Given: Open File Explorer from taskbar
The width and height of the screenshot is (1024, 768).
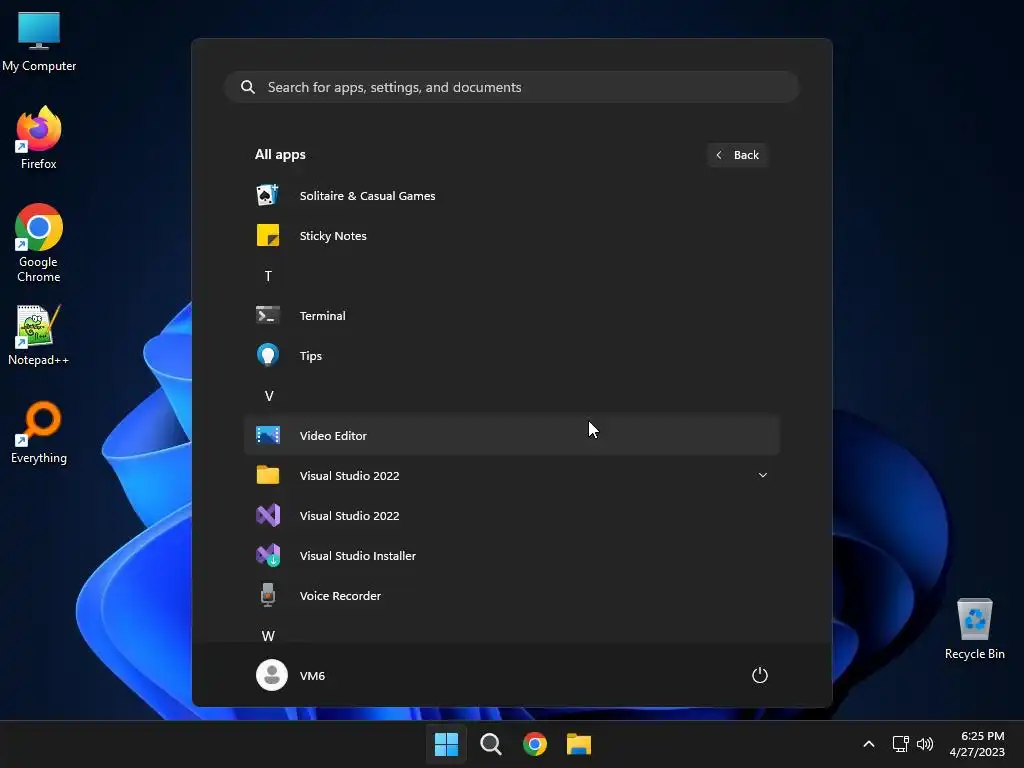Looking at the screenshot, I should (x=579, y=744).
